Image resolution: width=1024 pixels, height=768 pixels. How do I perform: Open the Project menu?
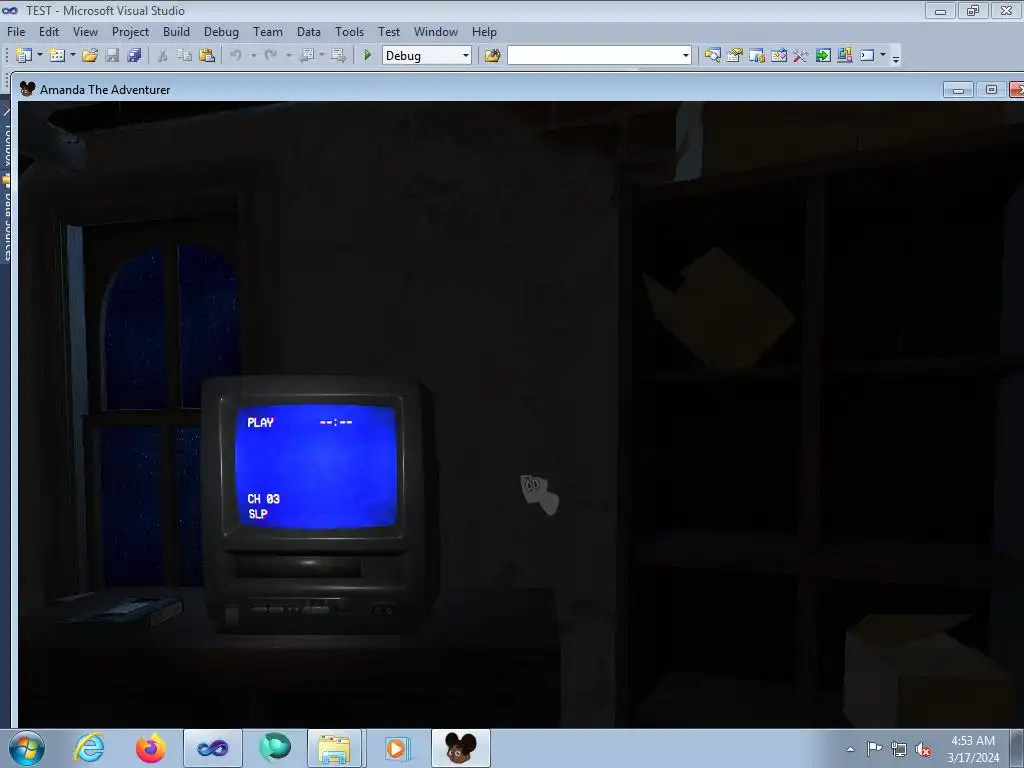tap(130, 31)
